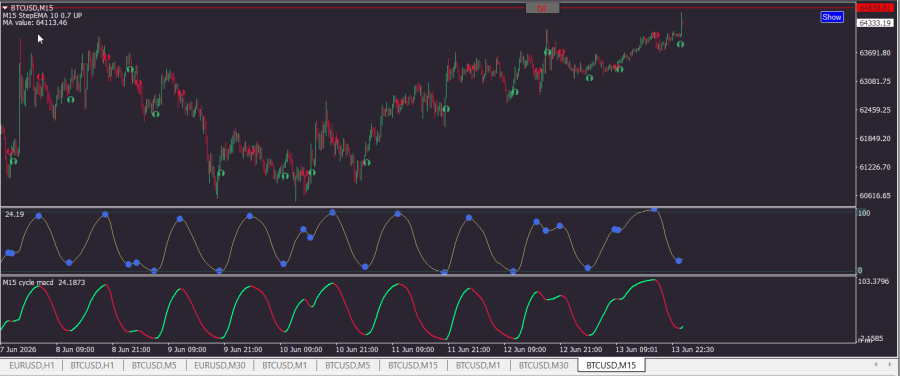
Task: Open the EURUSD,M30 chart tab
Action: point(220,365)
